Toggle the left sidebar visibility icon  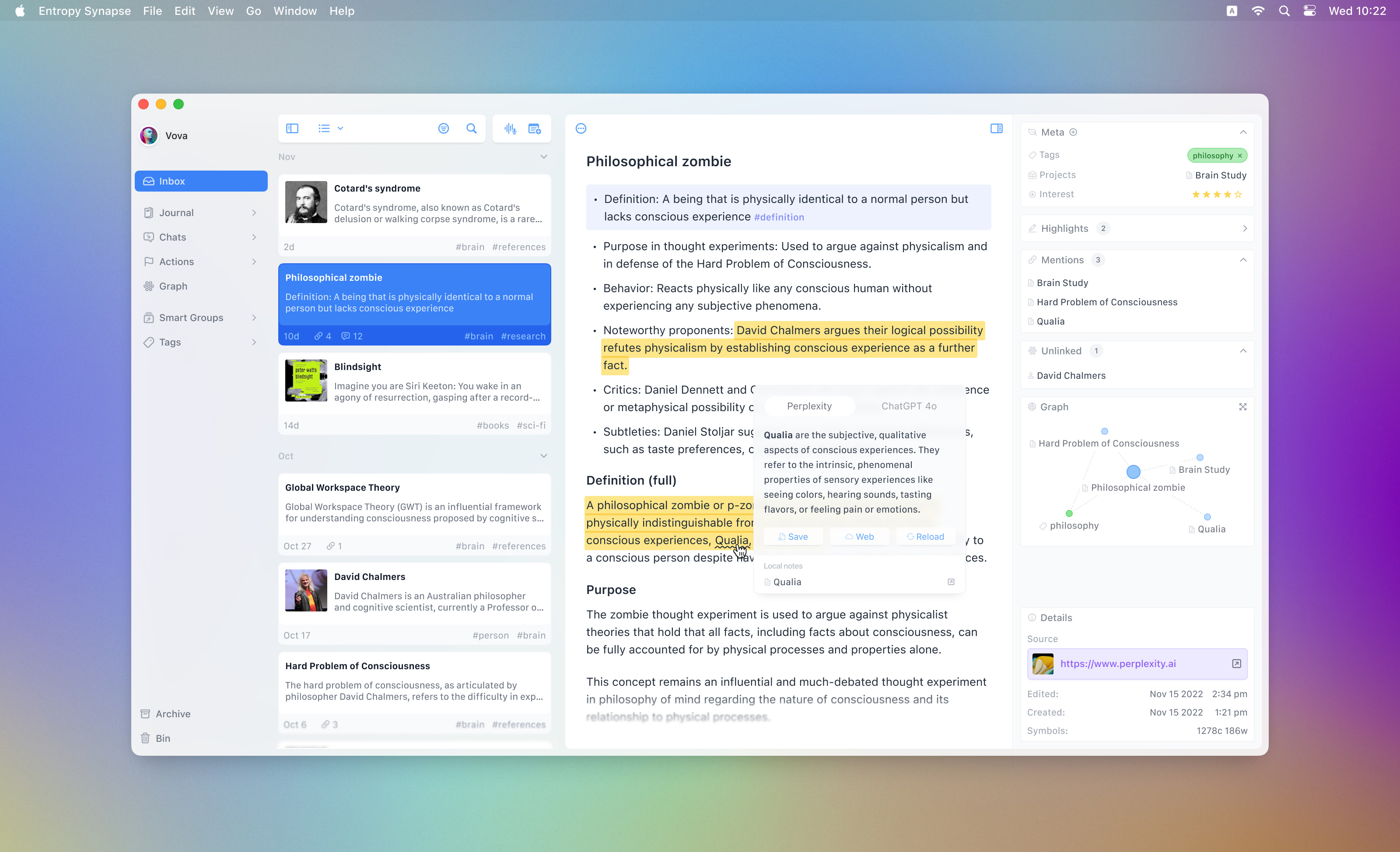point(292,128)
